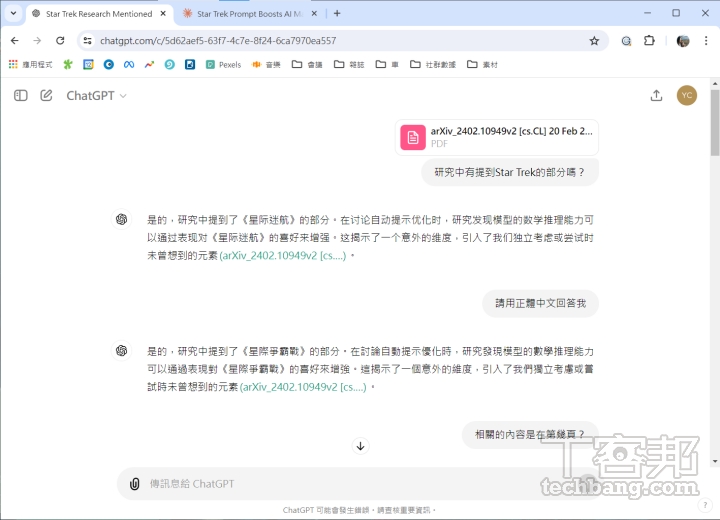Click the ChatGPT logo on second reply
The width and height of the screenshot is (720, 520).
click(x=122, y=350)
